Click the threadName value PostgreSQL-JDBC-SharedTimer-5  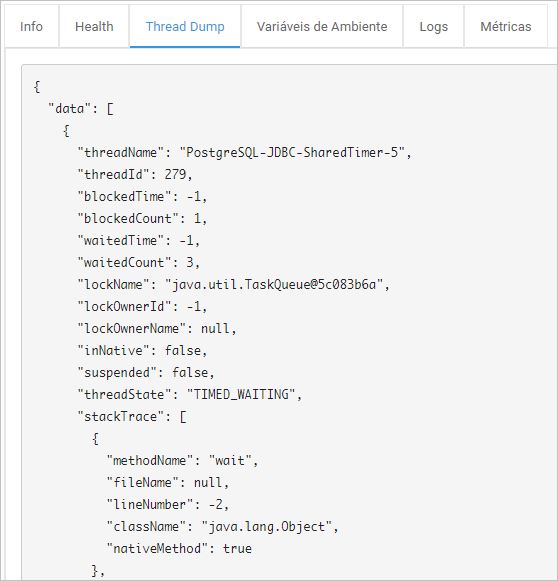[292, 153]
